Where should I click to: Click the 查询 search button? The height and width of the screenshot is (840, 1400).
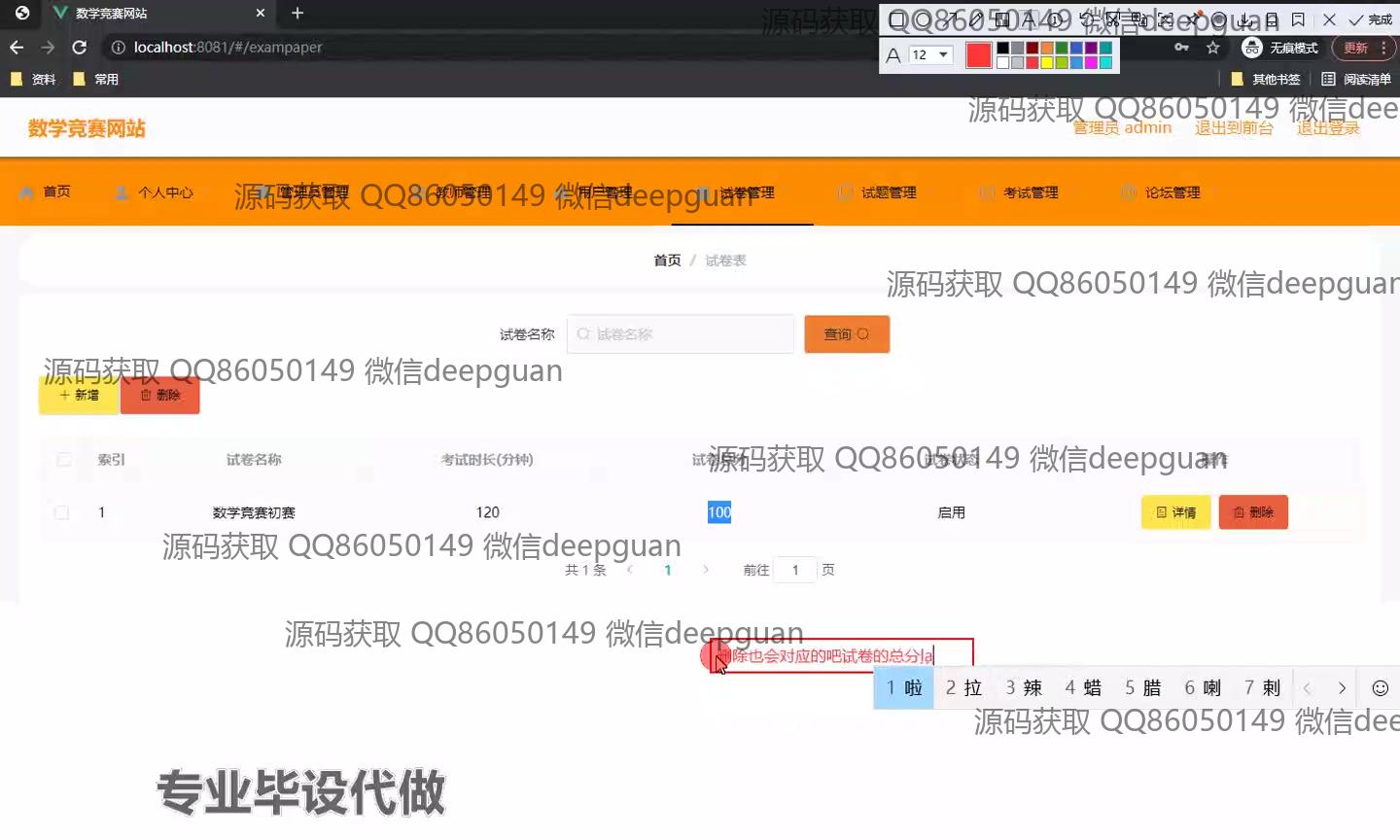(847, 334)
